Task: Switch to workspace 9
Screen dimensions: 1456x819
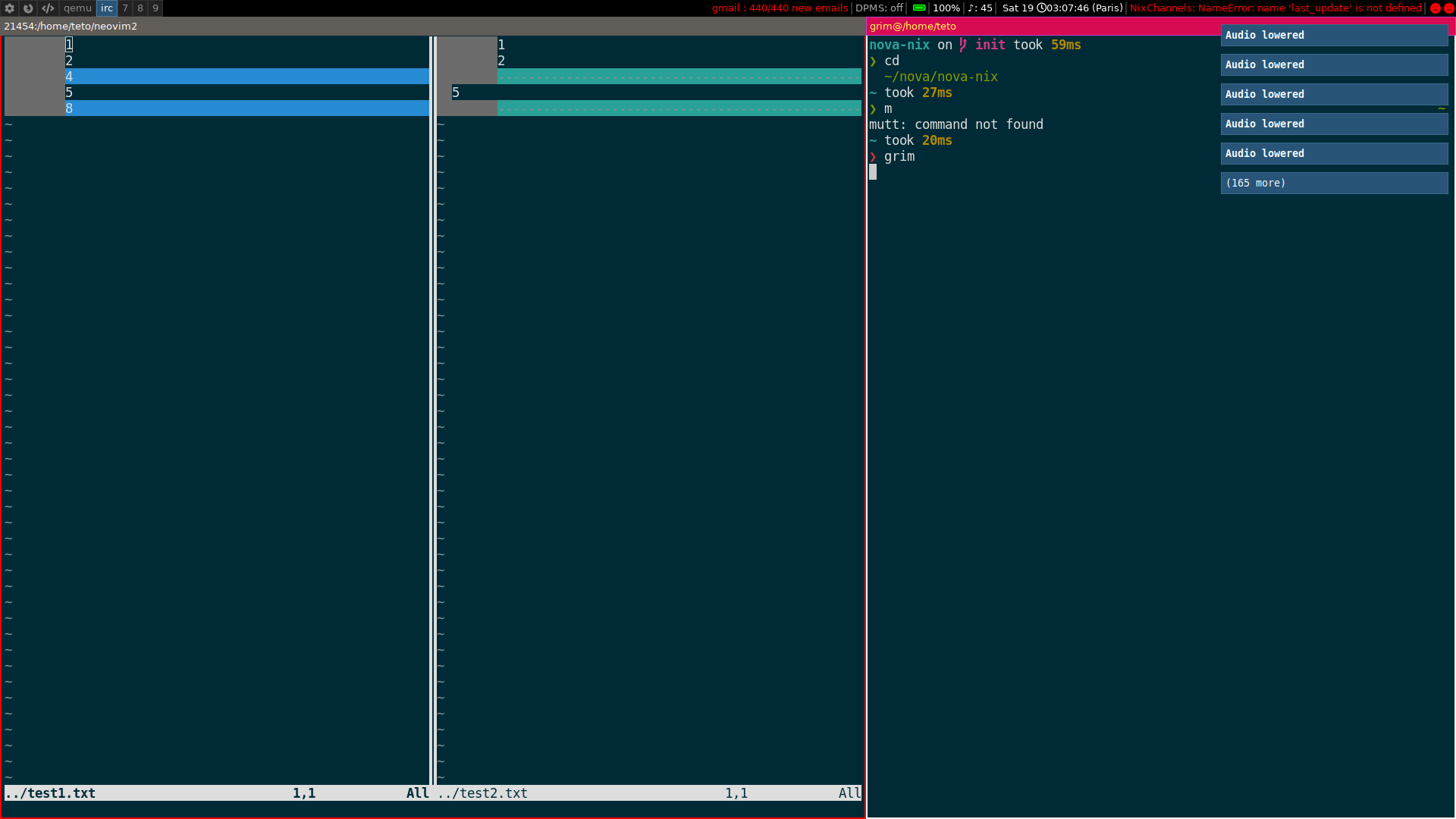Action: 155,8
